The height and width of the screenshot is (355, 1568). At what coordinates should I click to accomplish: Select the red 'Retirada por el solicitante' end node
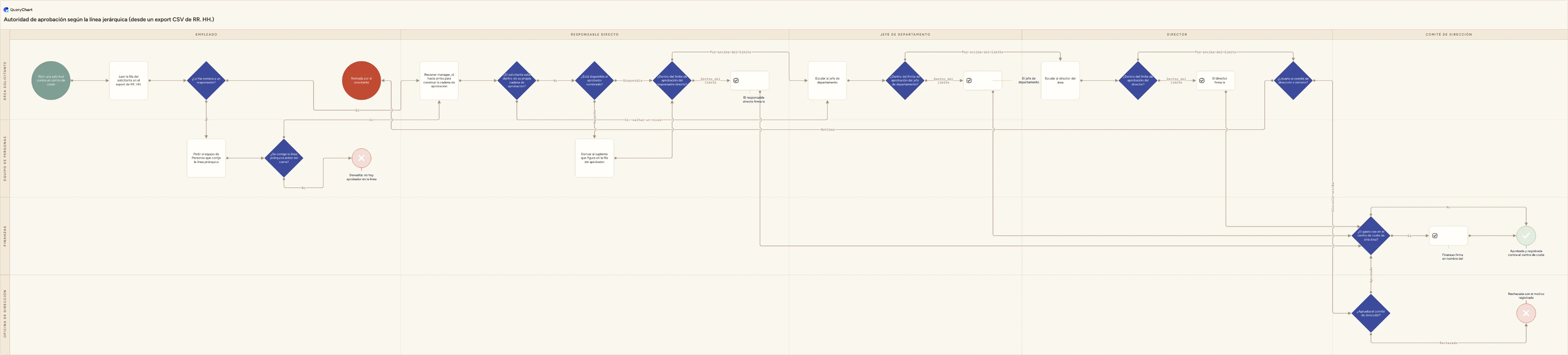(x=361, y=81)
